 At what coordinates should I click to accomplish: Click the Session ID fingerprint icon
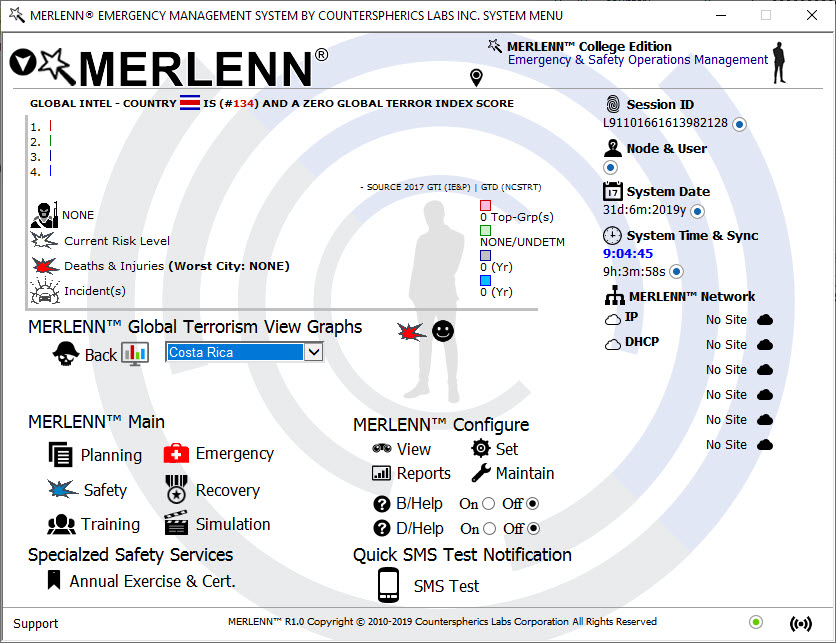click(x=613, y=103)
